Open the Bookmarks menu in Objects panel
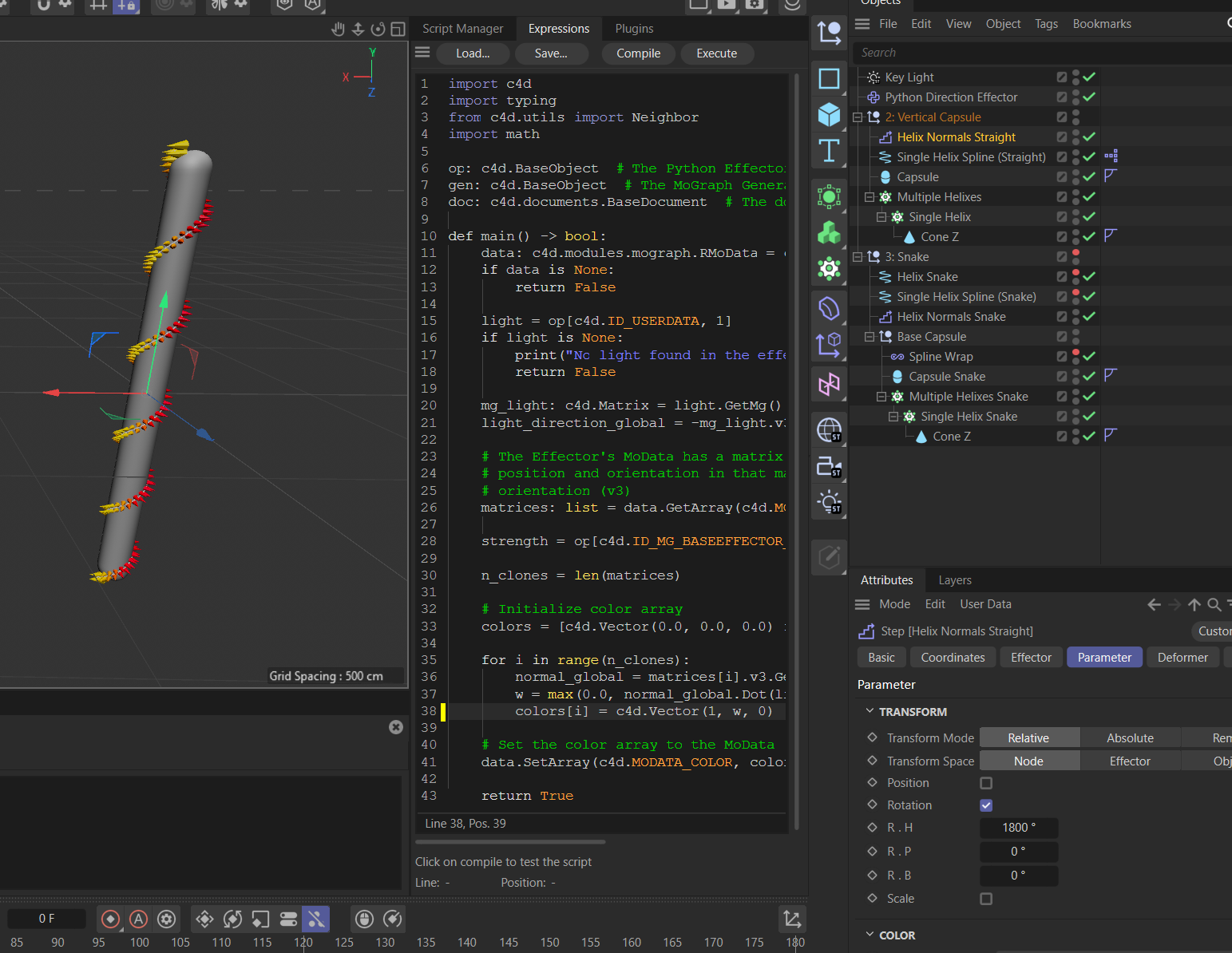This screenshot has width=1232, height=953. (1101, 24)
